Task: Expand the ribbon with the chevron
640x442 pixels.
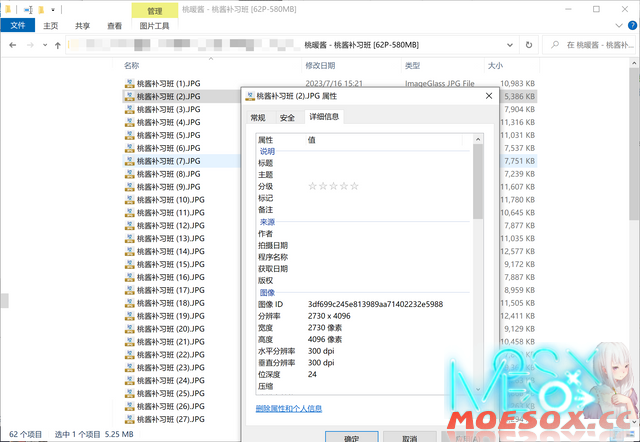Action: (619, 25)
